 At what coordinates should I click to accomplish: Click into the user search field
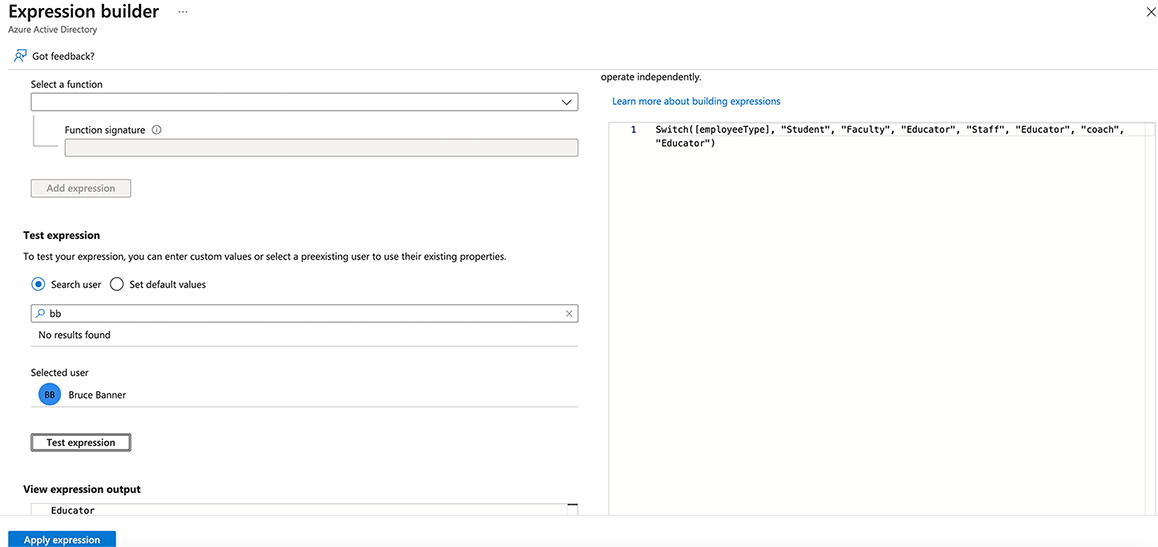[x=300, y=313]
